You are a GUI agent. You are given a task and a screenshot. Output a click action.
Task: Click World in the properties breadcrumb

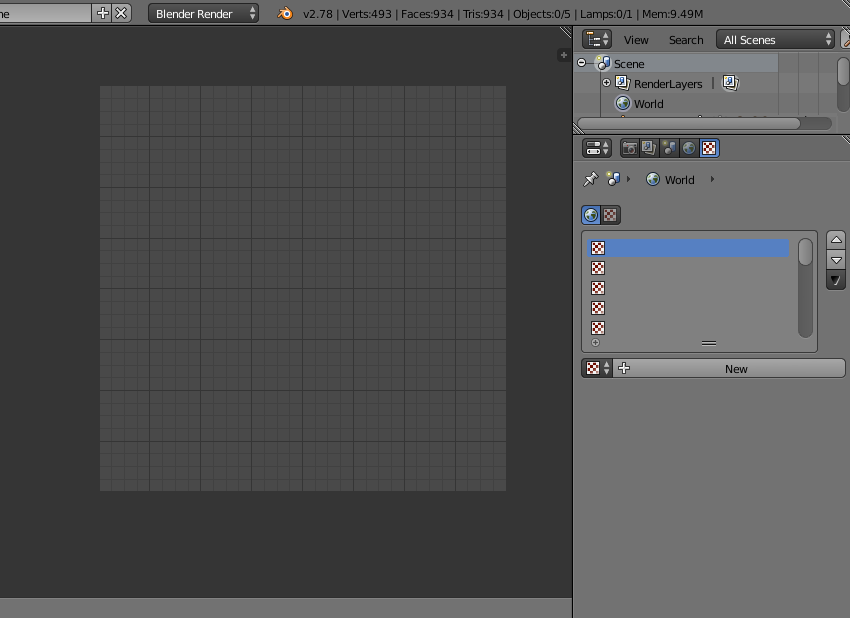[679, 180]
